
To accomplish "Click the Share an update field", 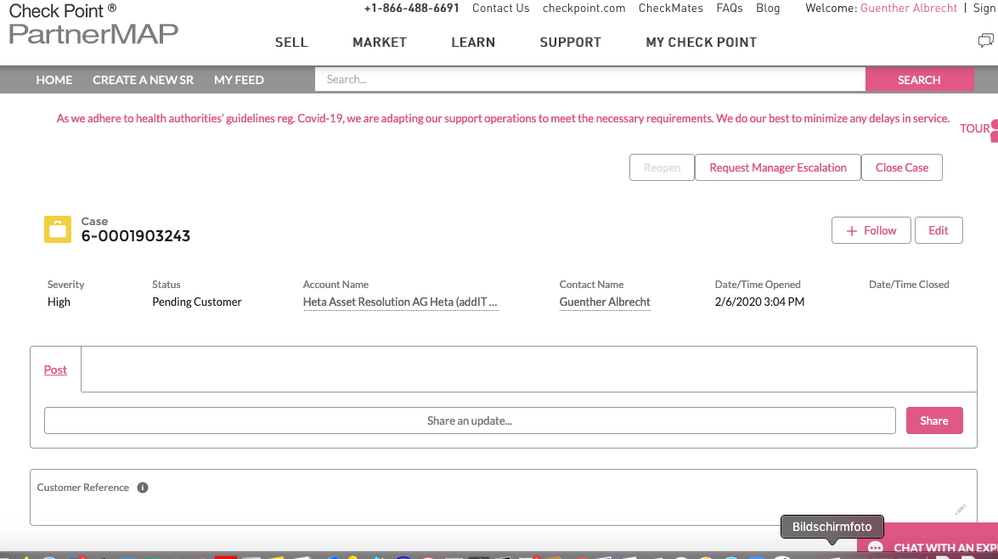I will pyautogui.click(x=470, y=421).
